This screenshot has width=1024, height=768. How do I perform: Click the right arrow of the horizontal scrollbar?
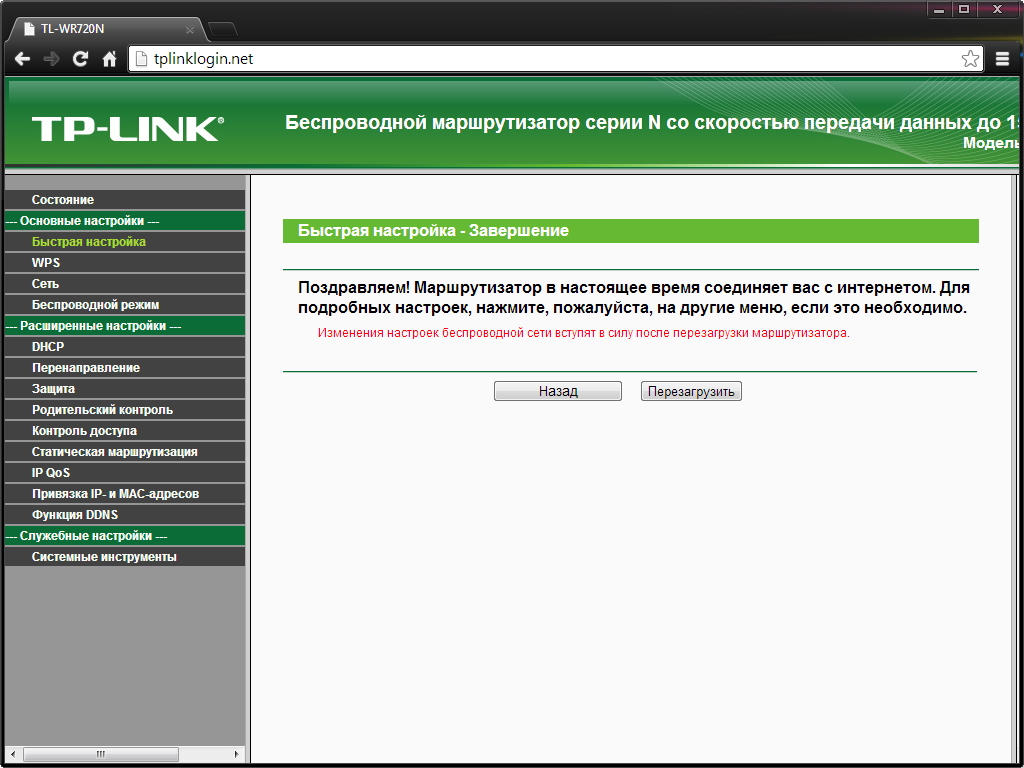239,754
